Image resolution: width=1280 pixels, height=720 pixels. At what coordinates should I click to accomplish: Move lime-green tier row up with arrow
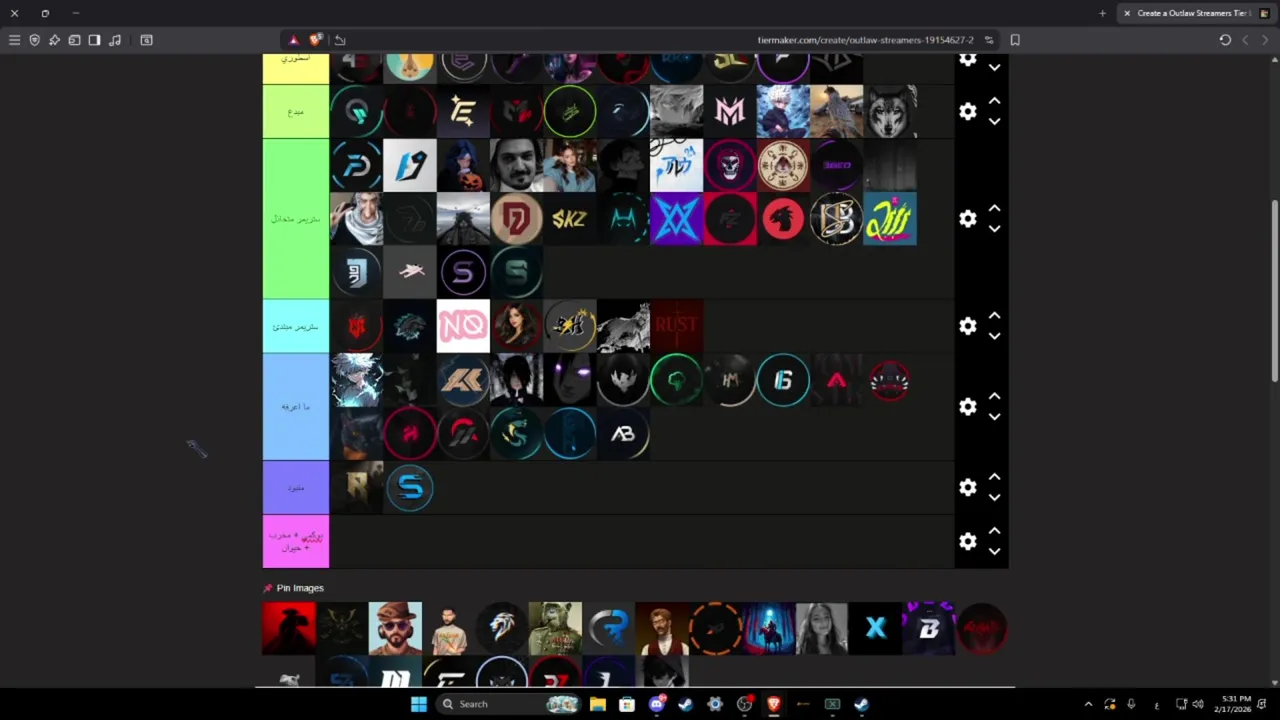point(994,101)
